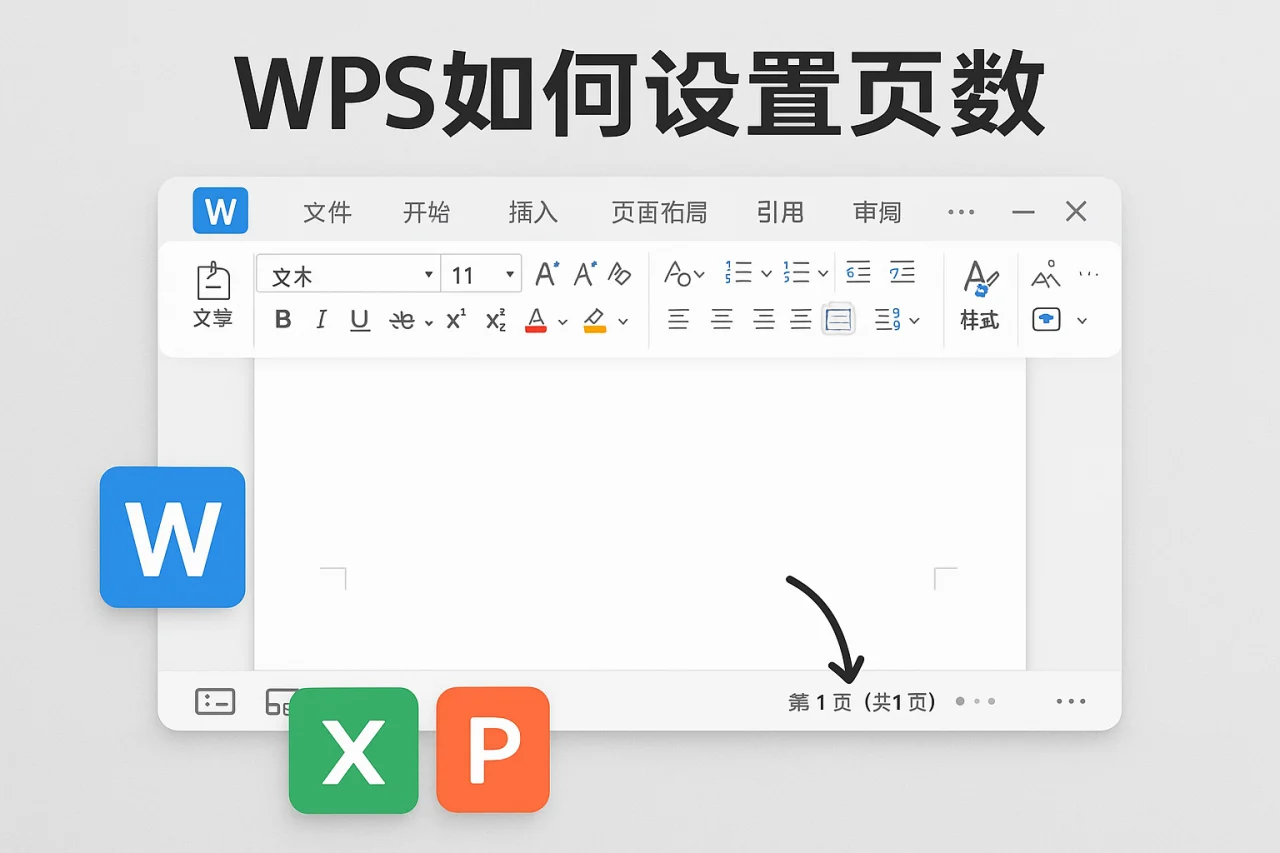Apply bold formatting to text

[283, 319]
